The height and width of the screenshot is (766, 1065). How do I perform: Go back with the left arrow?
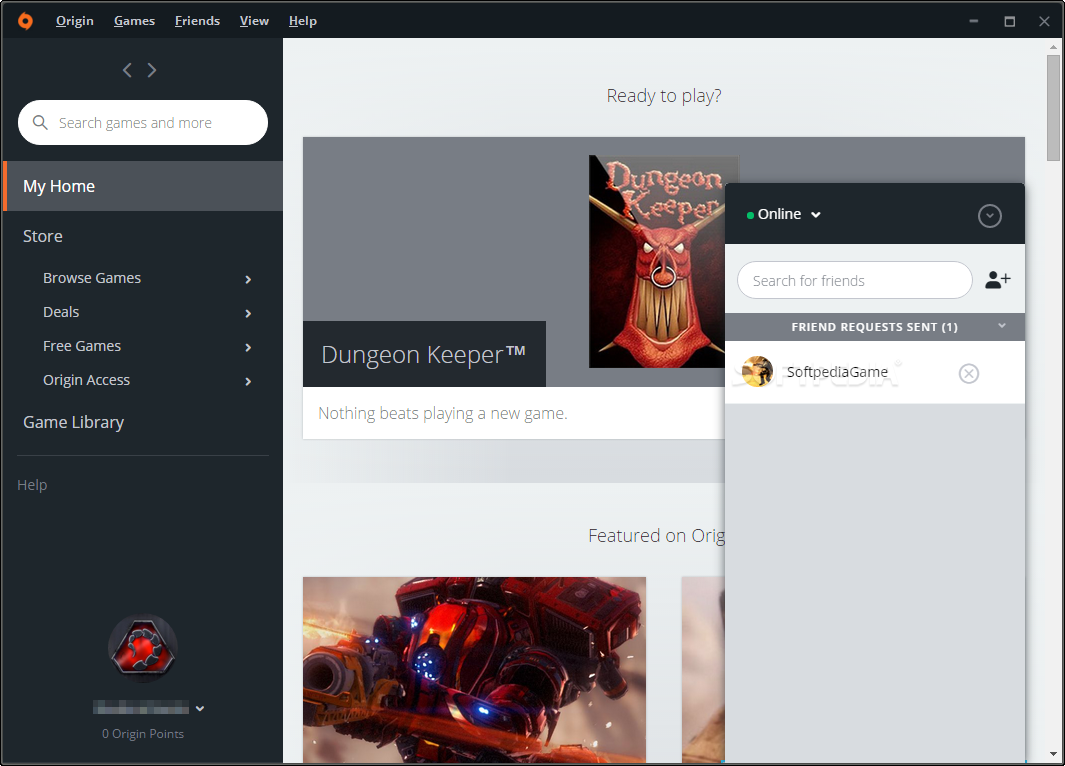click(x=127, y=70)
